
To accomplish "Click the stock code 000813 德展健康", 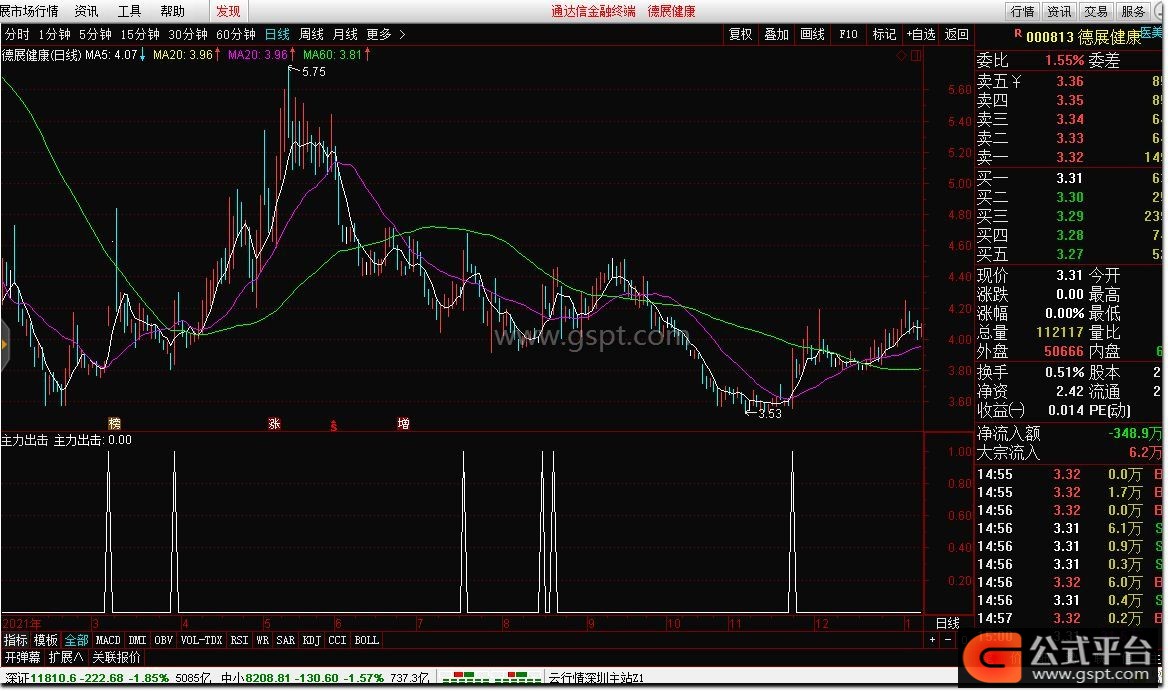I will click(x=1083, y=37).
